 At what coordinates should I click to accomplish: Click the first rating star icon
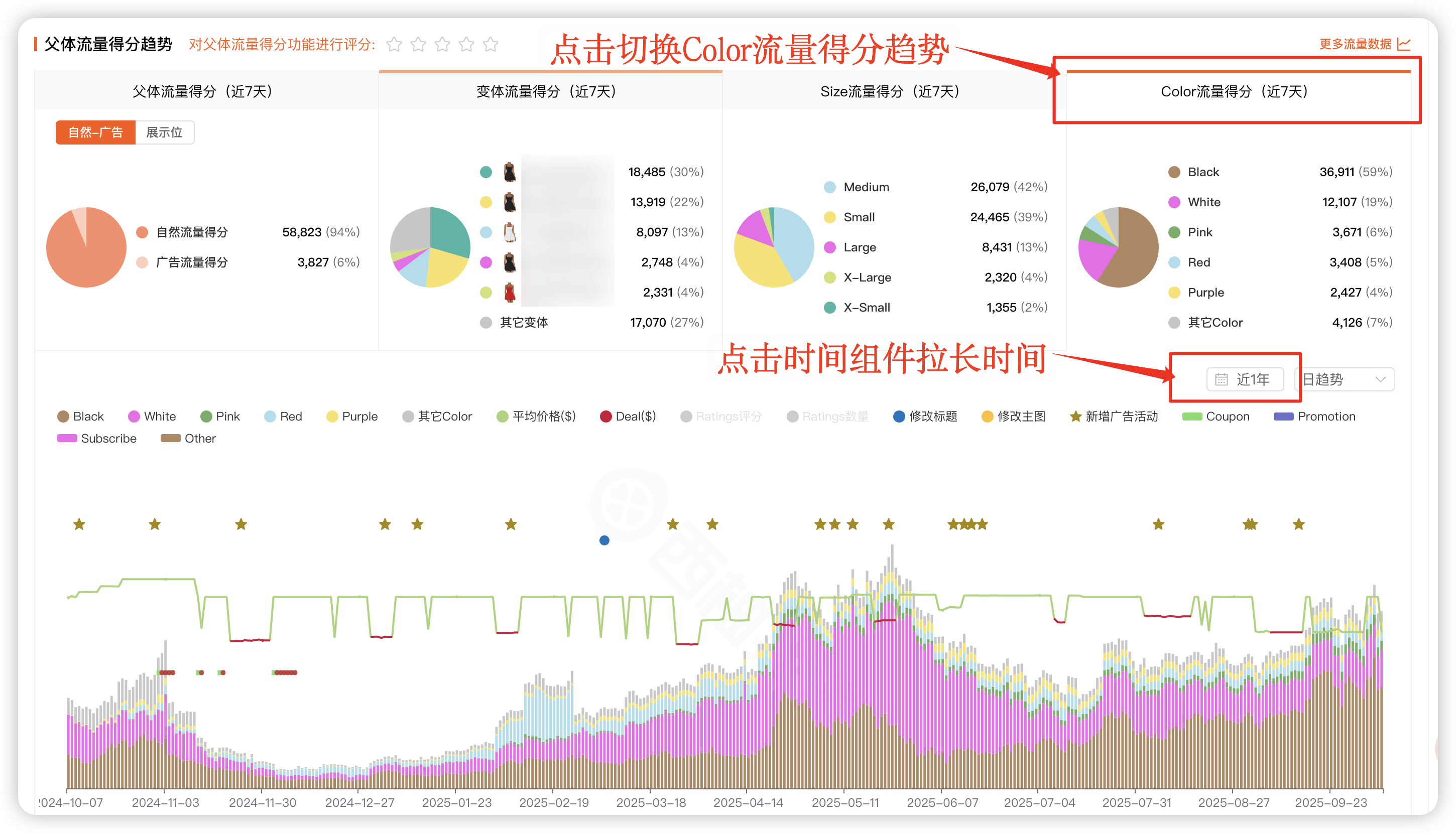(394, 44)
